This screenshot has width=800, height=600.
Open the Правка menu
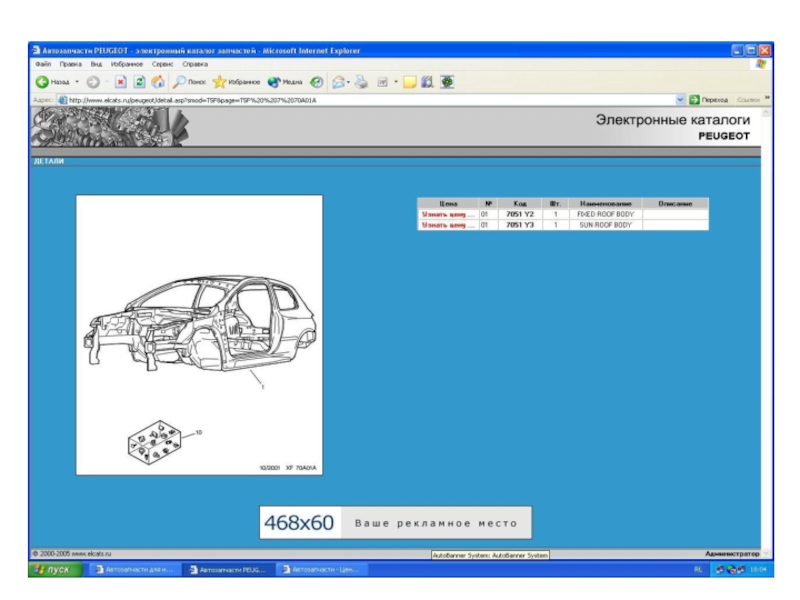(70, 64)
